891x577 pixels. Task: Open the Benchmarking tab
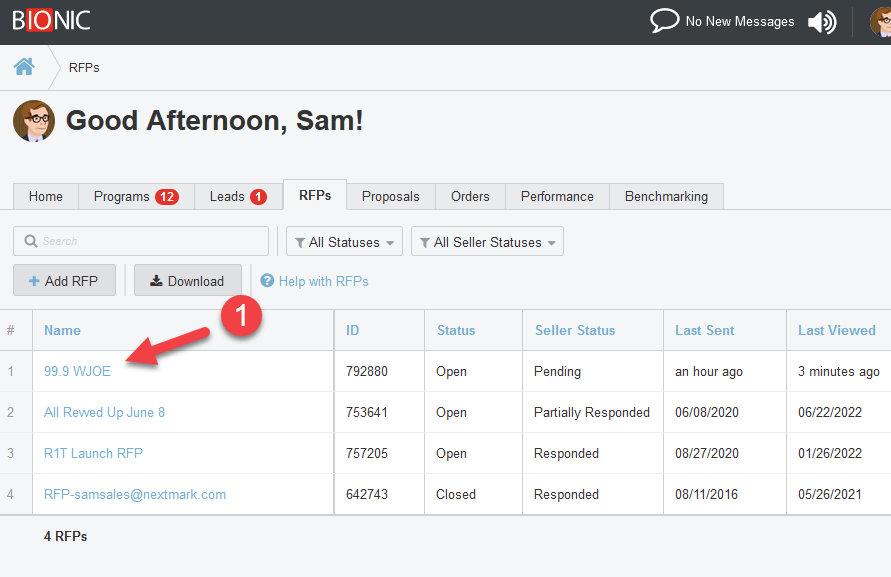665,197
